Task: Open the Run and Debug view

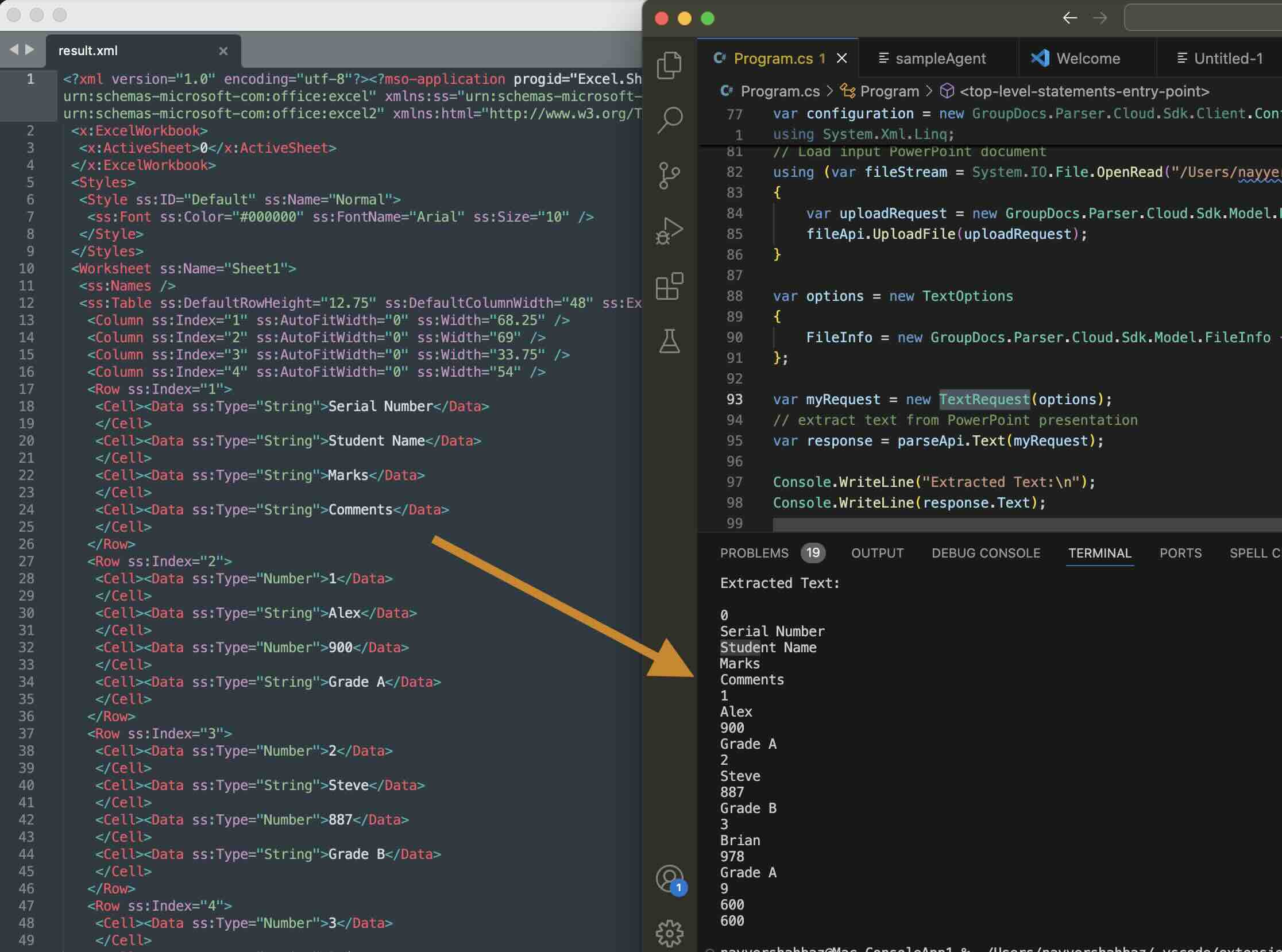Action: (669, 230)
